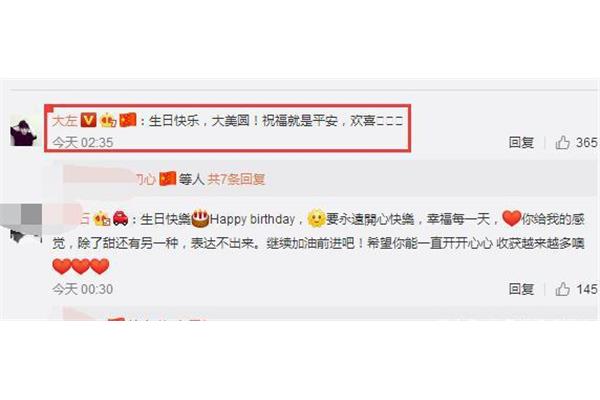Click the 365 like count number

click(x=586, y=143)
